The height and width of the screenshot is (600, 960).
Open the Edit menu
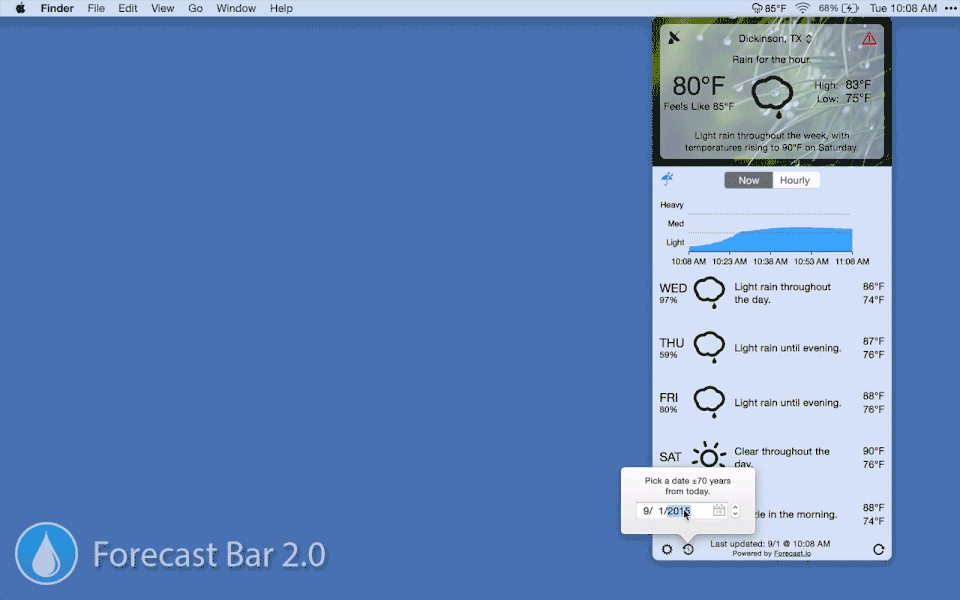128,8
